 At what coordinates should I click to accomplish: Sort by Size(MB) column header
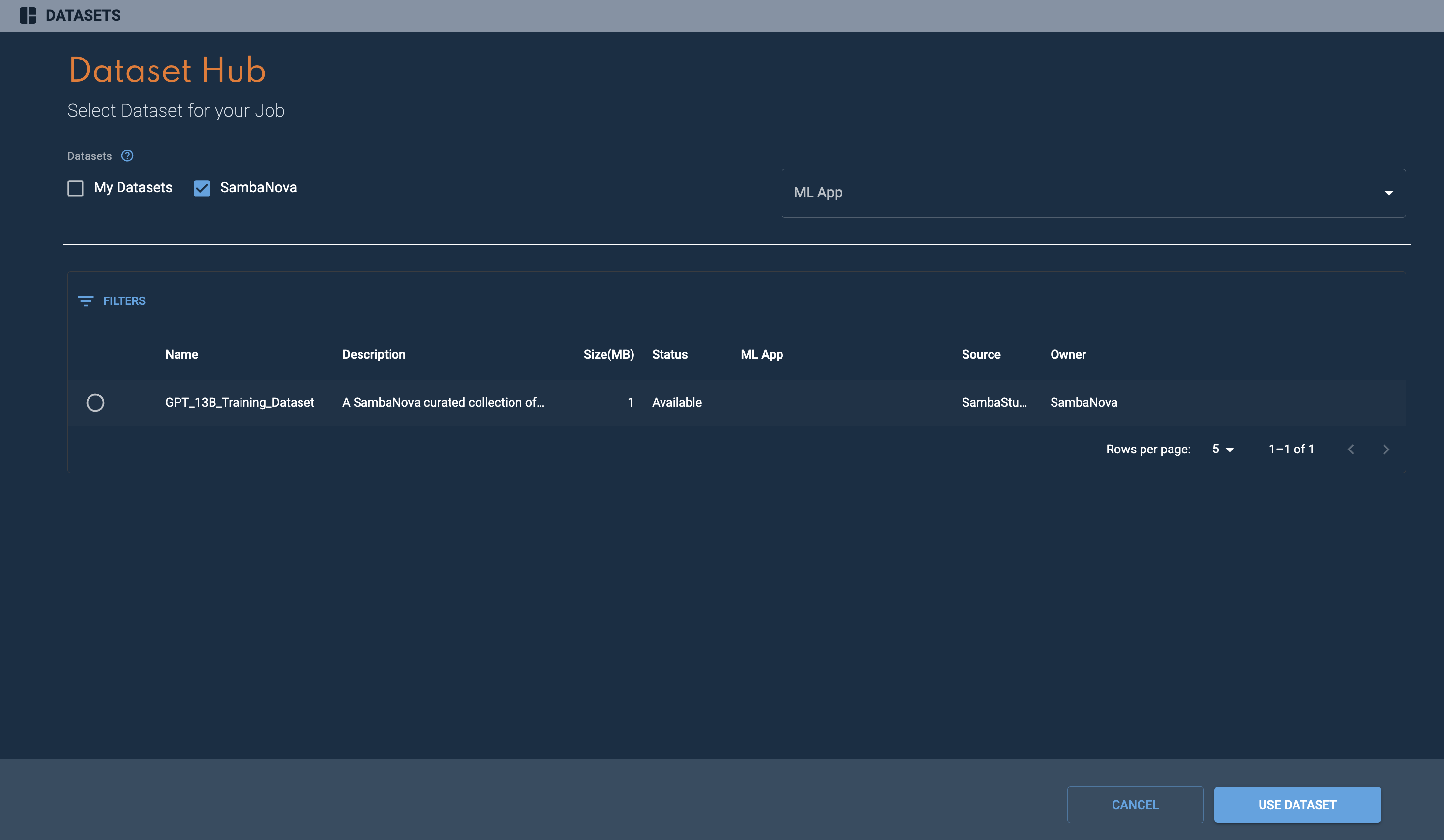pyautogui.click(x=608, y=354)
